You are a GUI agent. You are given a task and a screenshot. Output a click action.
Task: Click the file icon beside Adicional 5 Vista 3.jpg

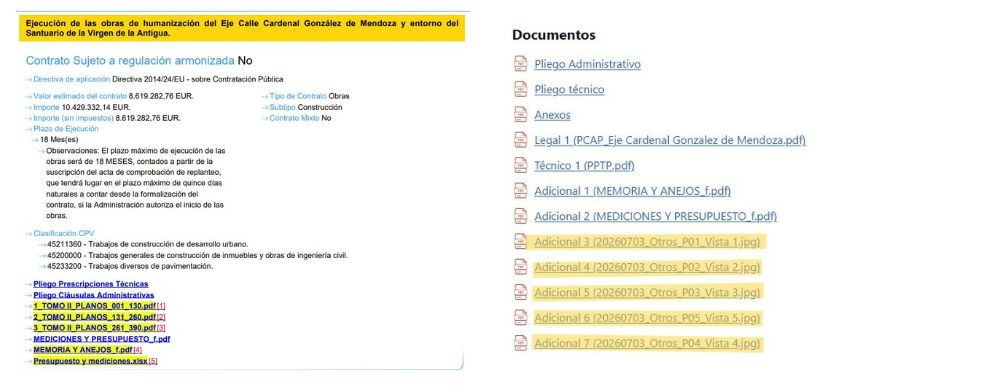coord(521,293)
